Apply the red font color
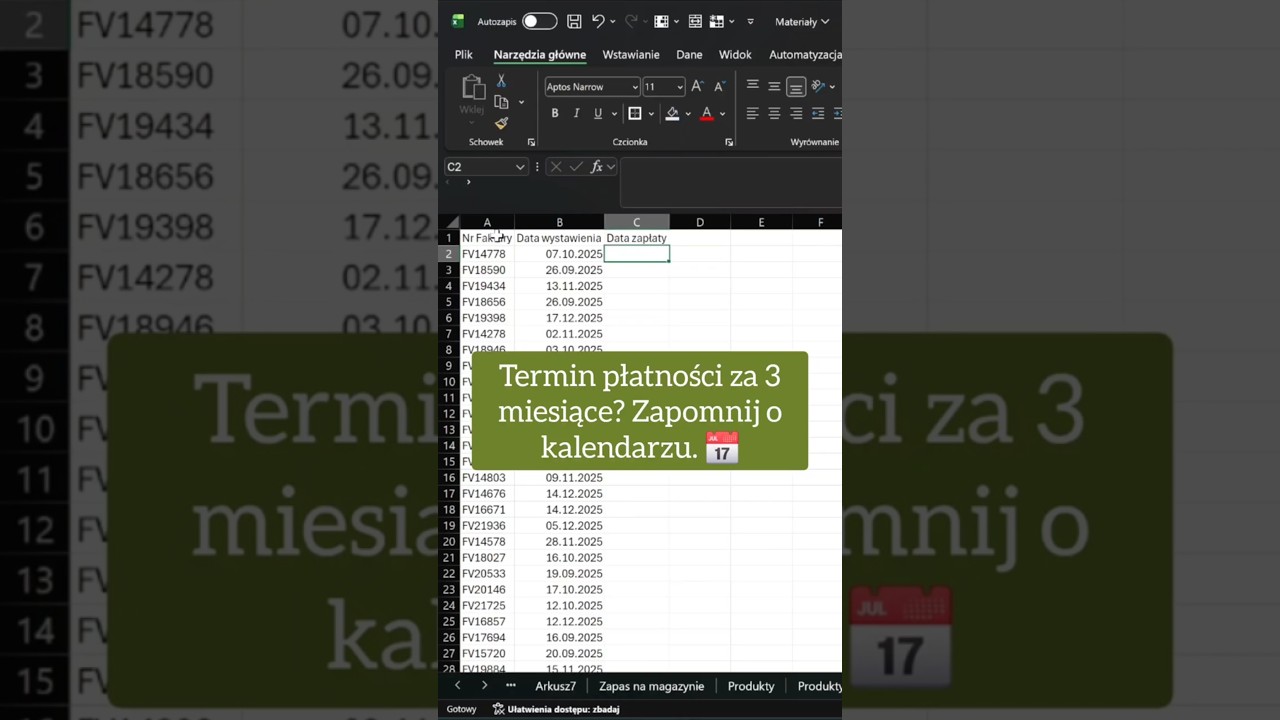1280x720 pixels. click(x=707, y=114)
